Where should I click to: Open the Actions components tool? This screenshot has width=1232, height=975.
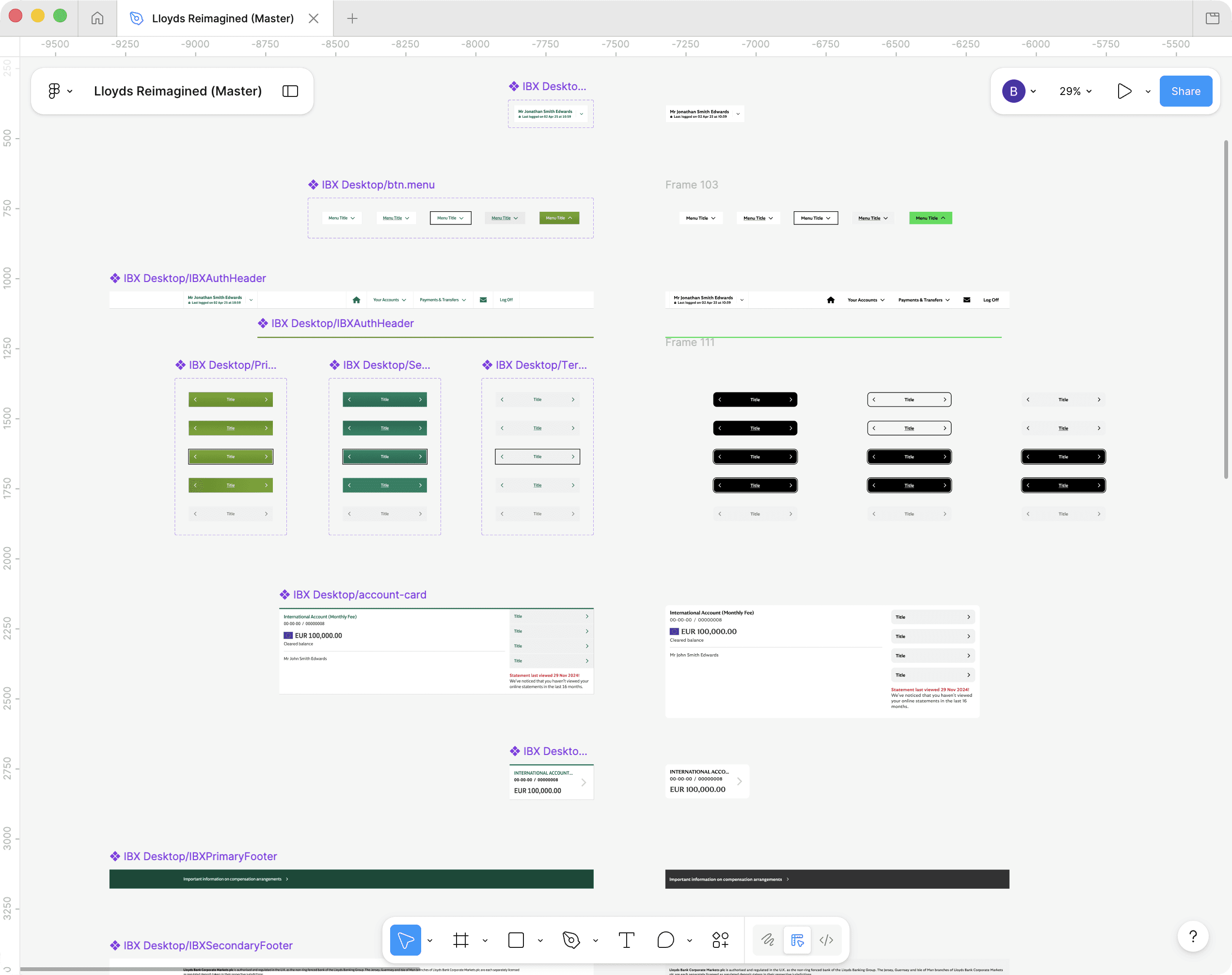click(720, 940)
